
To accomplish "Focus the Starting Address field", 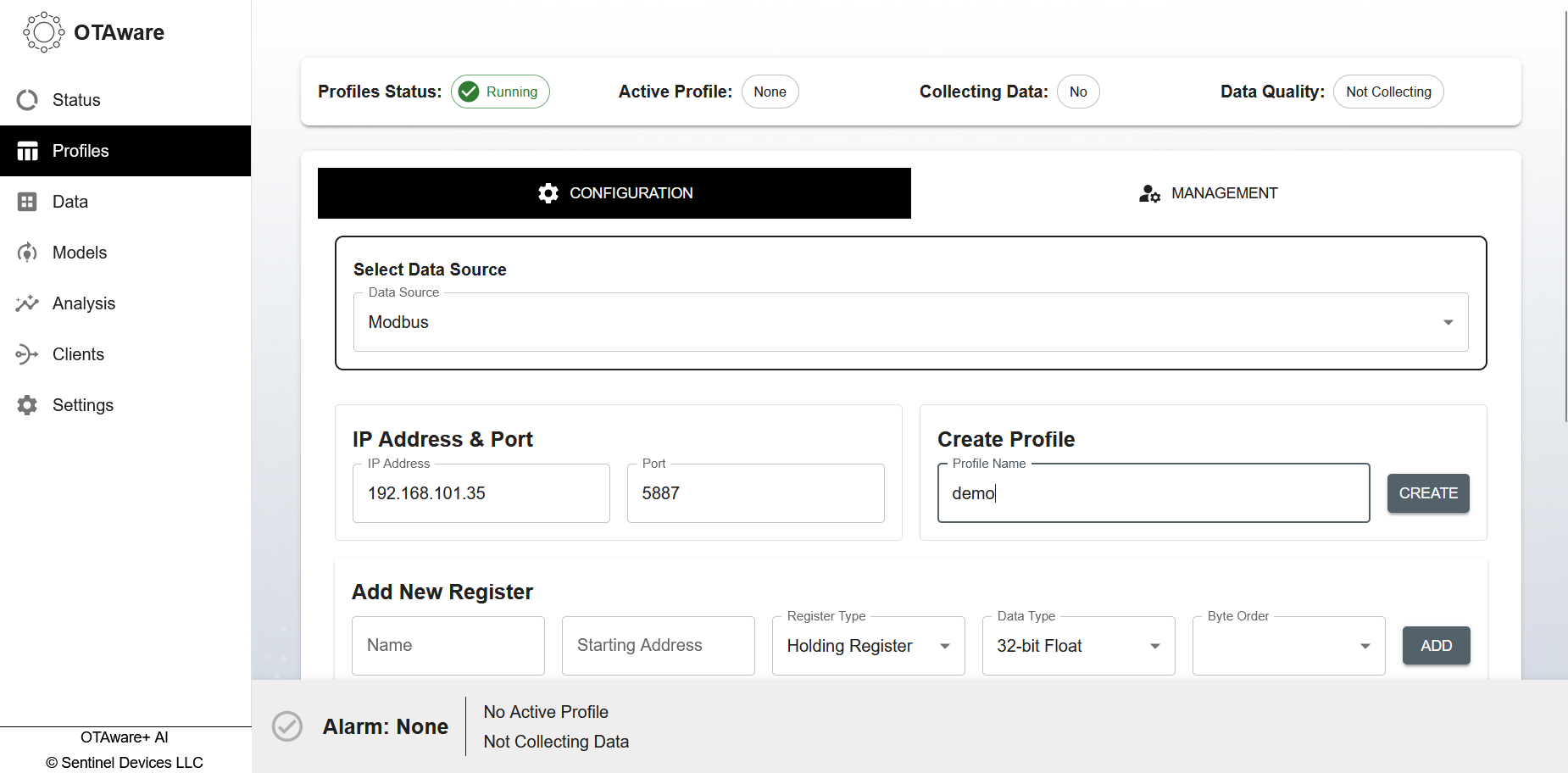I will 658,646.
